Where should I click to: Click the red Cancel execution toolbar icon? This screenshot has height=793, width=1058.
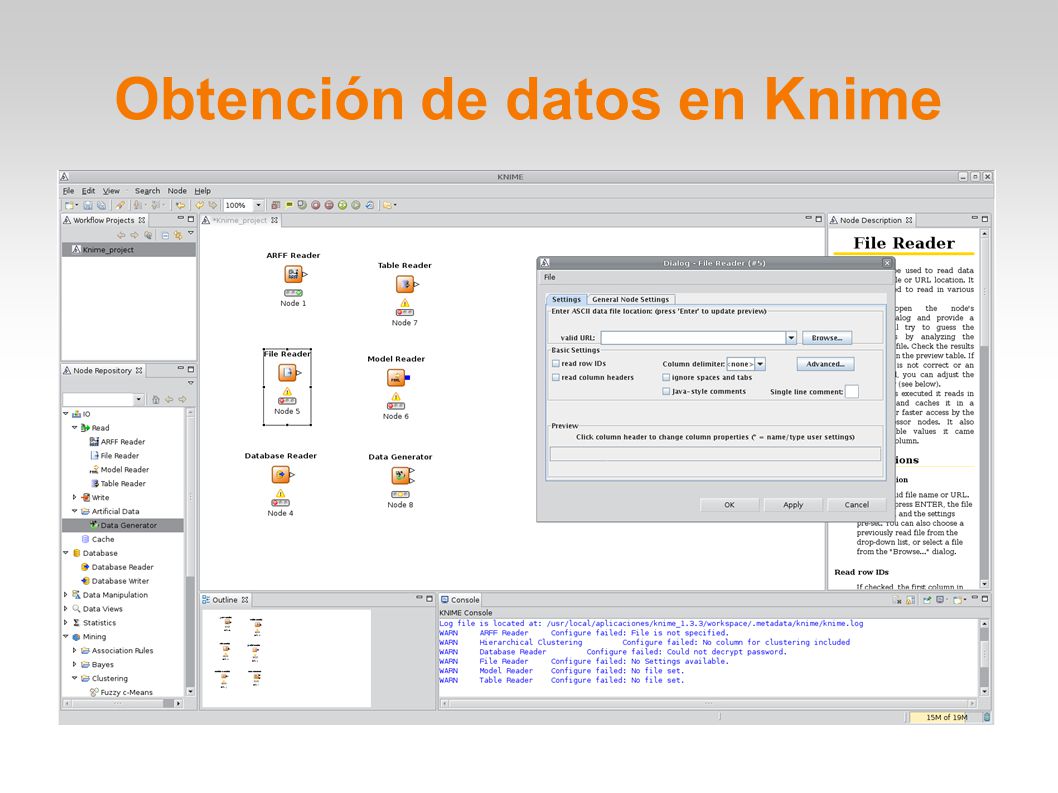coord(316,205)
